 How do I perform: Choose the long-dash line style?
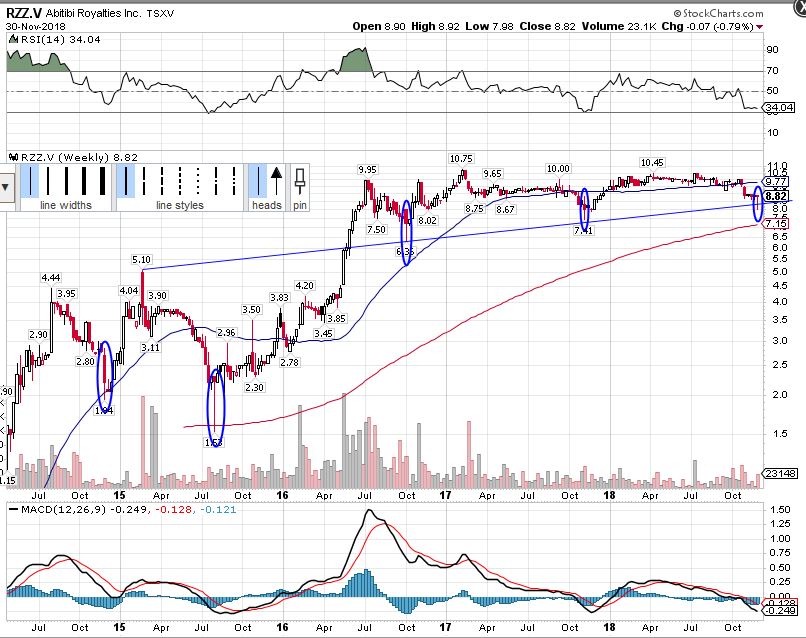point(144,180)
